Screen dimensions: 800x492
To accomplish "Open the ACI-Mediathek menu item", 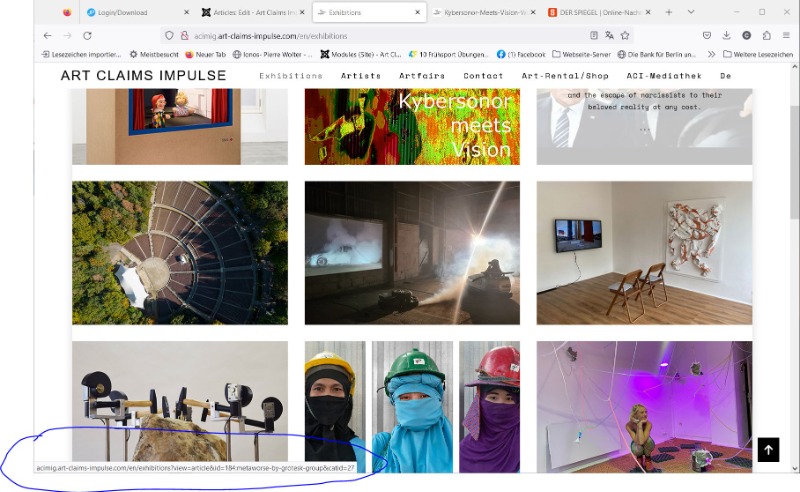I will coord(664,76).
